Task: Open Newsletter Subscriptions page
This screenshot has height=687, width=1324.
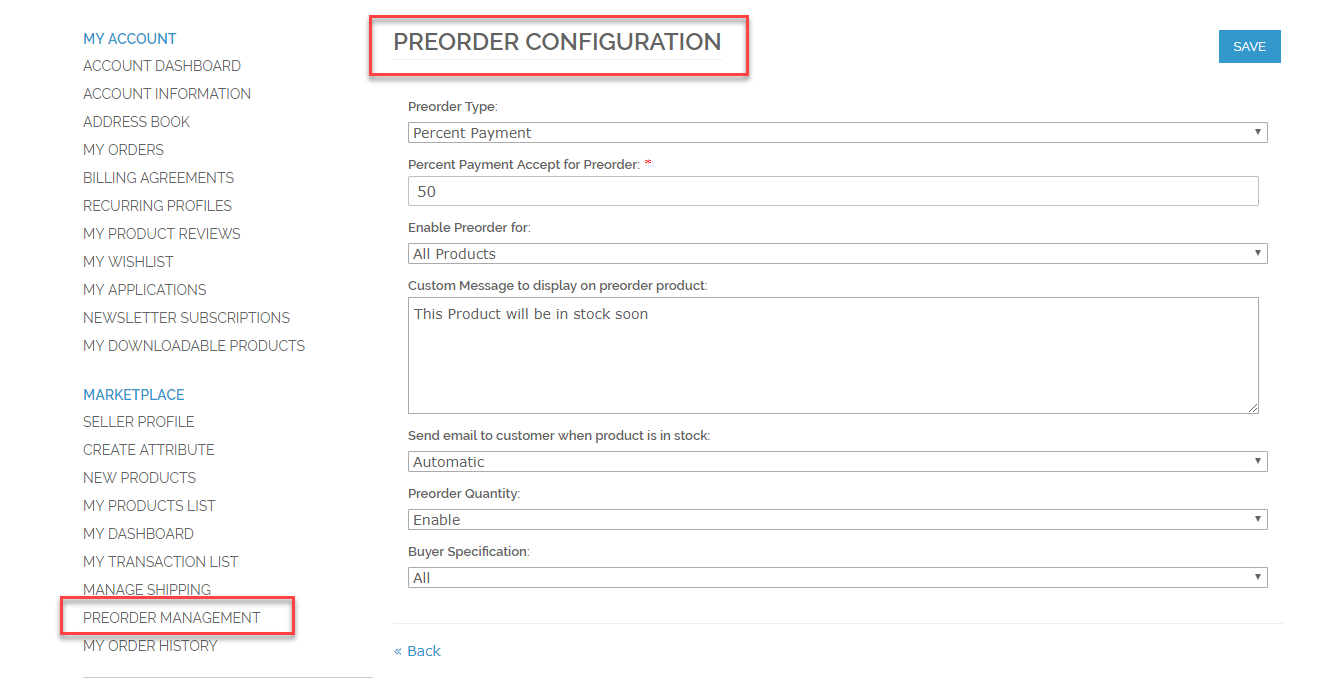Action: pyautogui.click(x=186, y=318)
